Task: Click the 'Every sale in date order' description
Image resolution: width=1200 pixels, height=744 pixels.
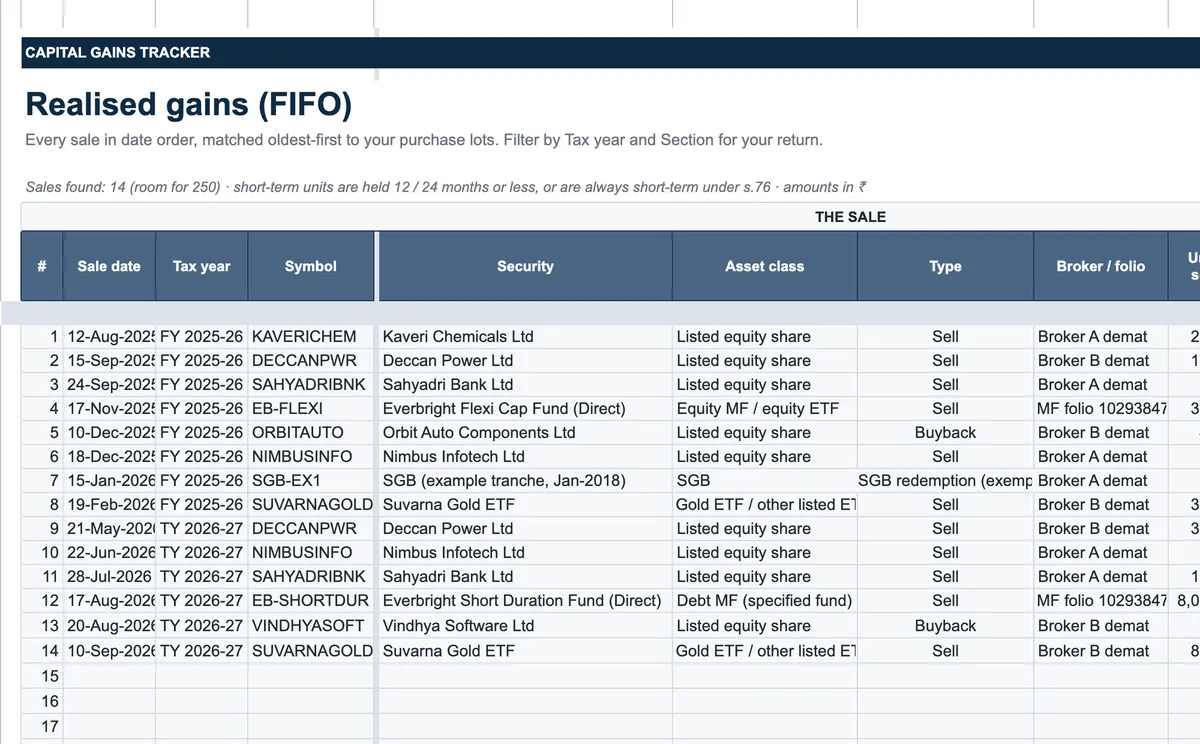Action: coord(424,140)
